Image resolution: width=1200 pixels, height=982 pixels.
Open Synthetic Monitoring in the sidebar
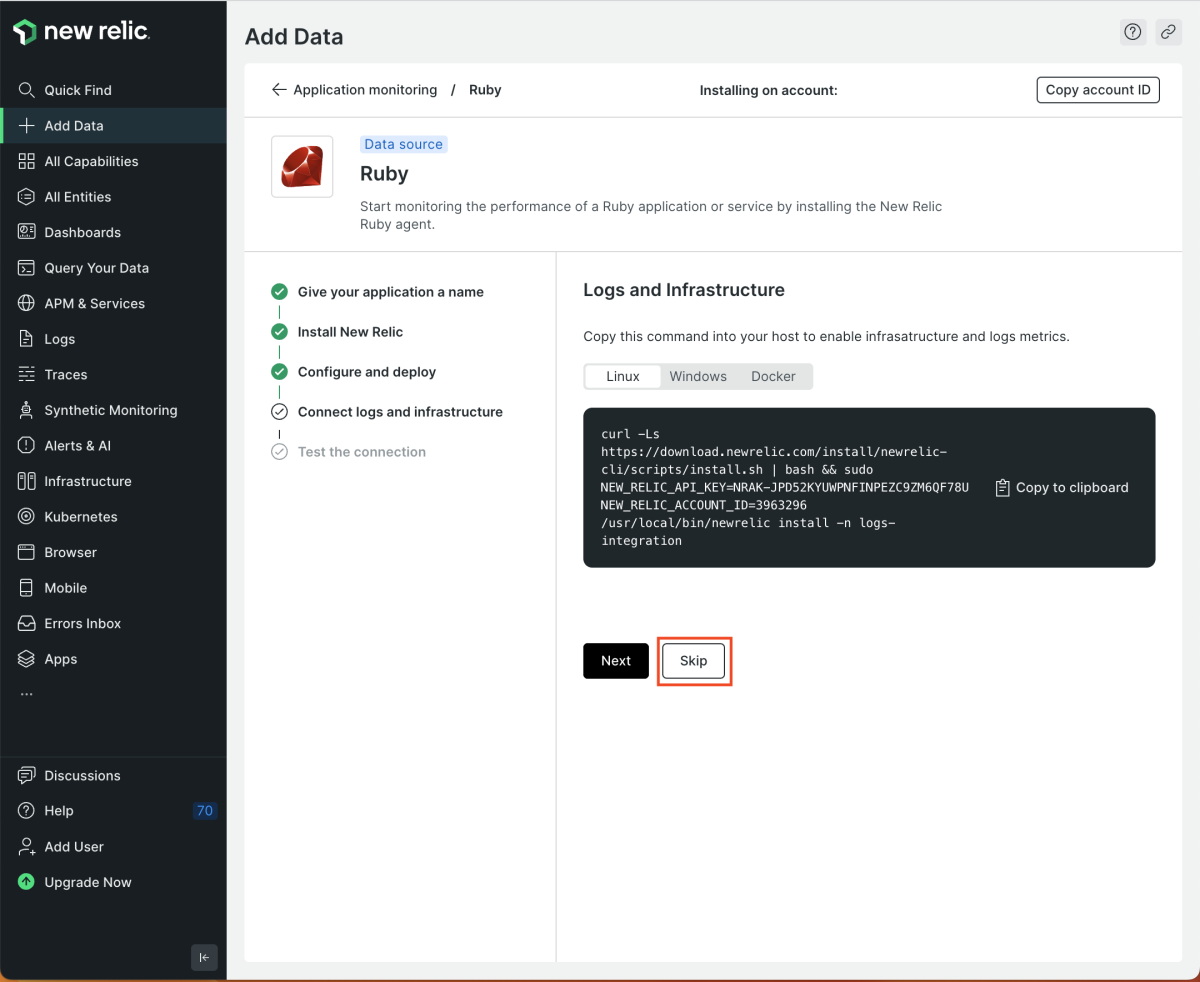(x=110, y=410)
